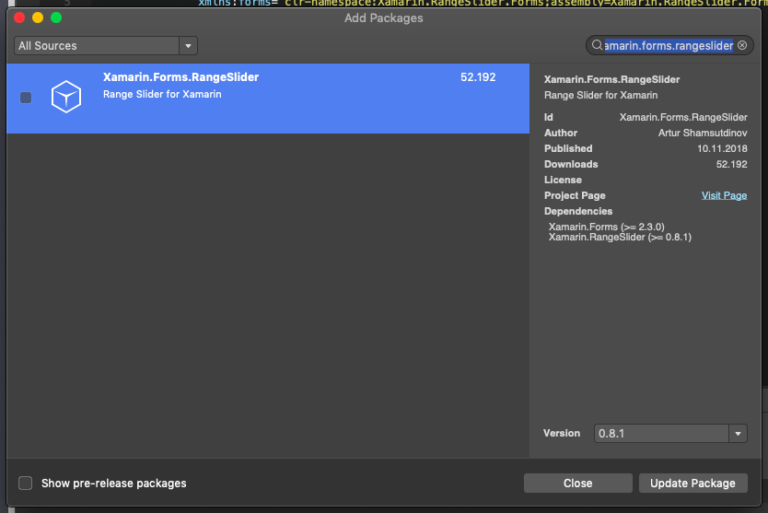Close the Add Packages window with red button
Screen dimensions: 768x513
pyautogui.click(x=20, y=18)
